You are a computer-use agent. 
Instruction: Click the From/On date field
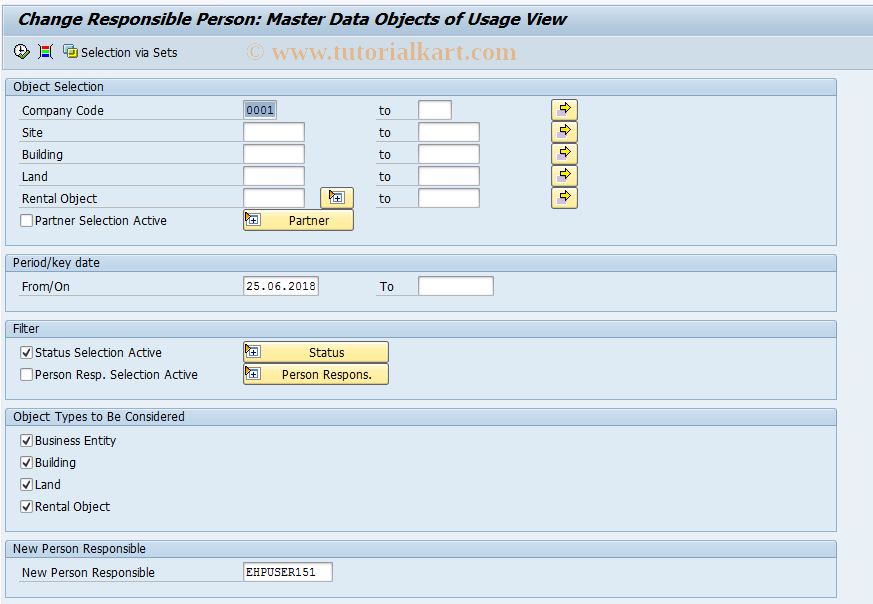[281, 286]
